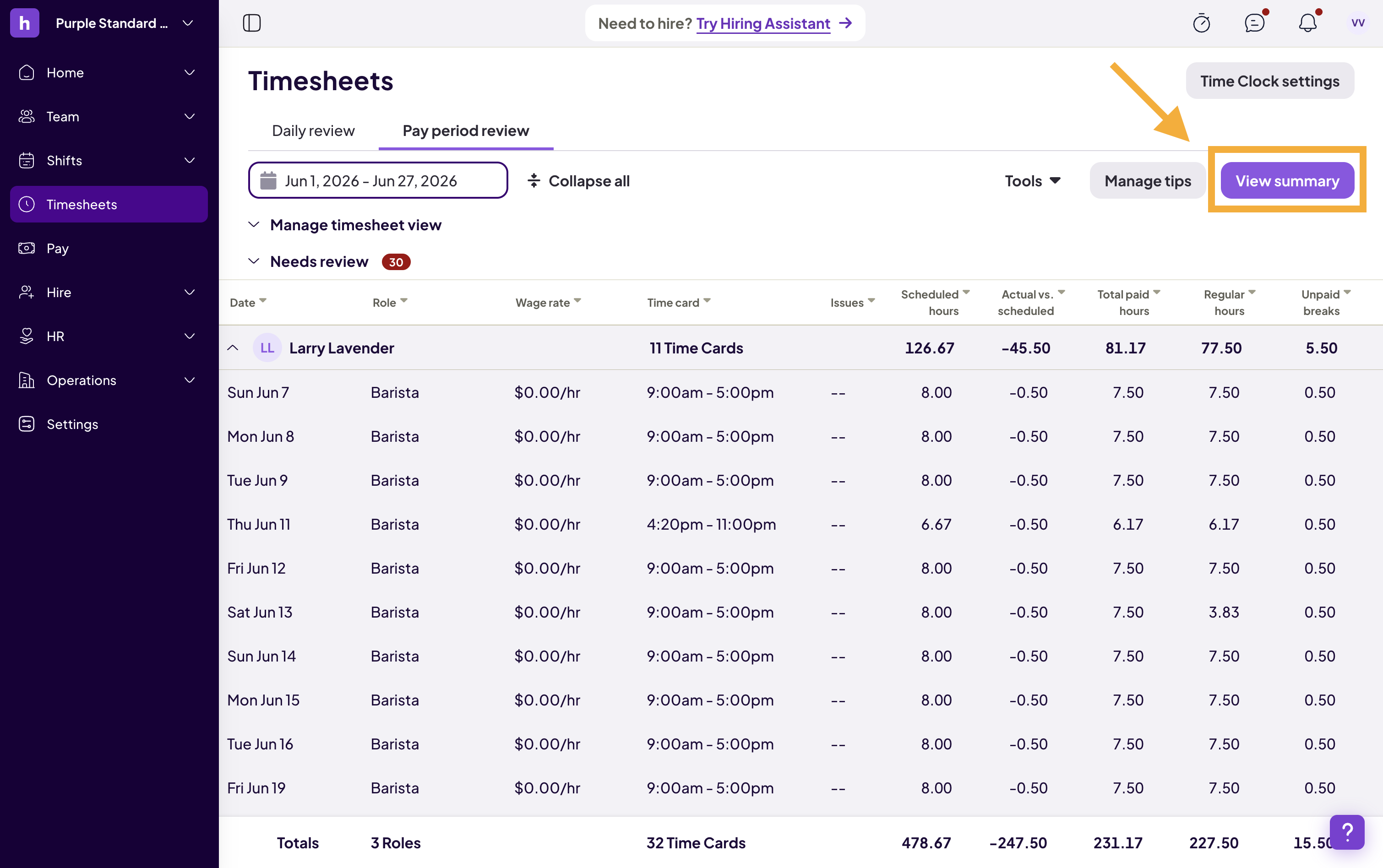
Task: Open Time Clock settings
Action: coord(1270,81)
